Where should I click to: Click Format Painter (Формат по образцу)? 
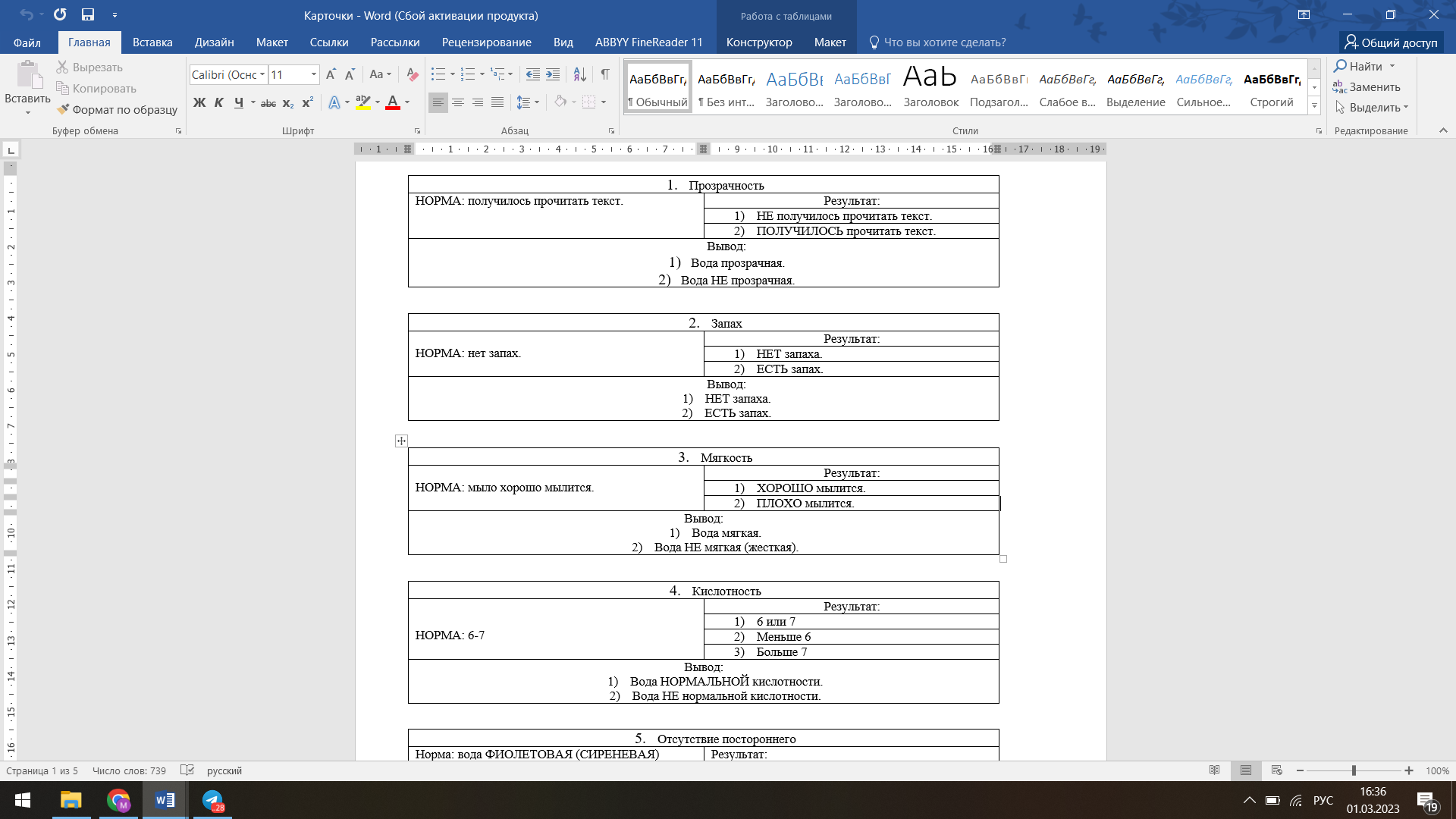point(117,110)
